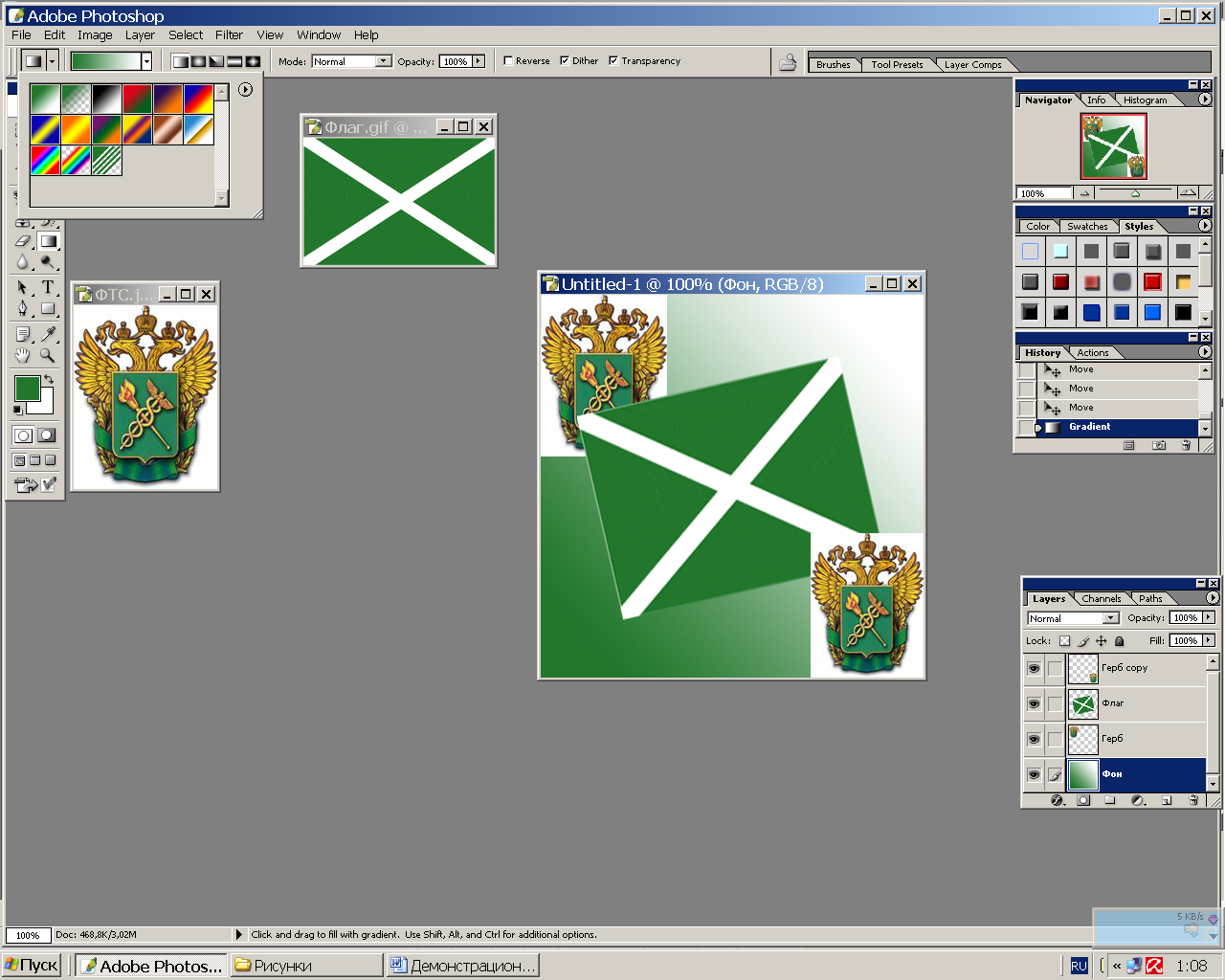
Task: Click Delete layer trash icon in Layers panel
Action: (1193, 800)
